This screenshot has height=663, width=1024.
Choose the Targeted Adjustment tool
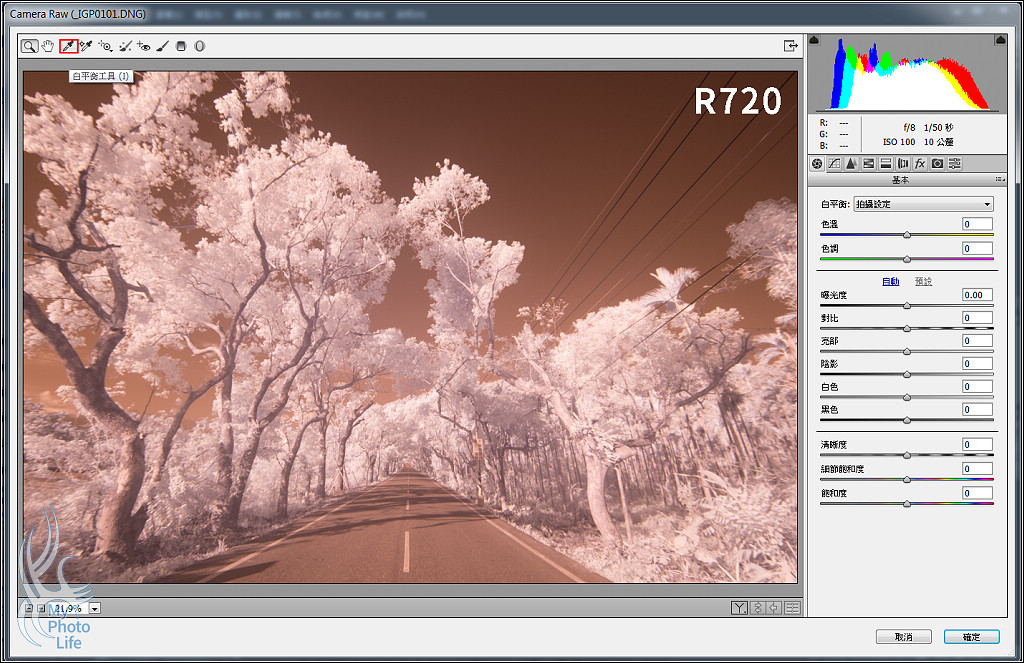105,46
